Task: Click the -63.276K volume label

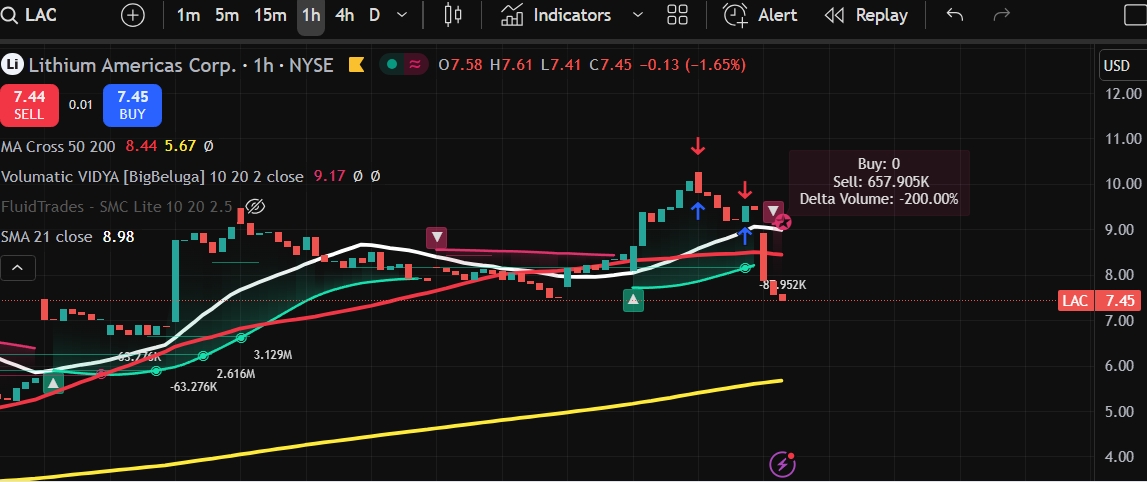Action: point(193,386)
